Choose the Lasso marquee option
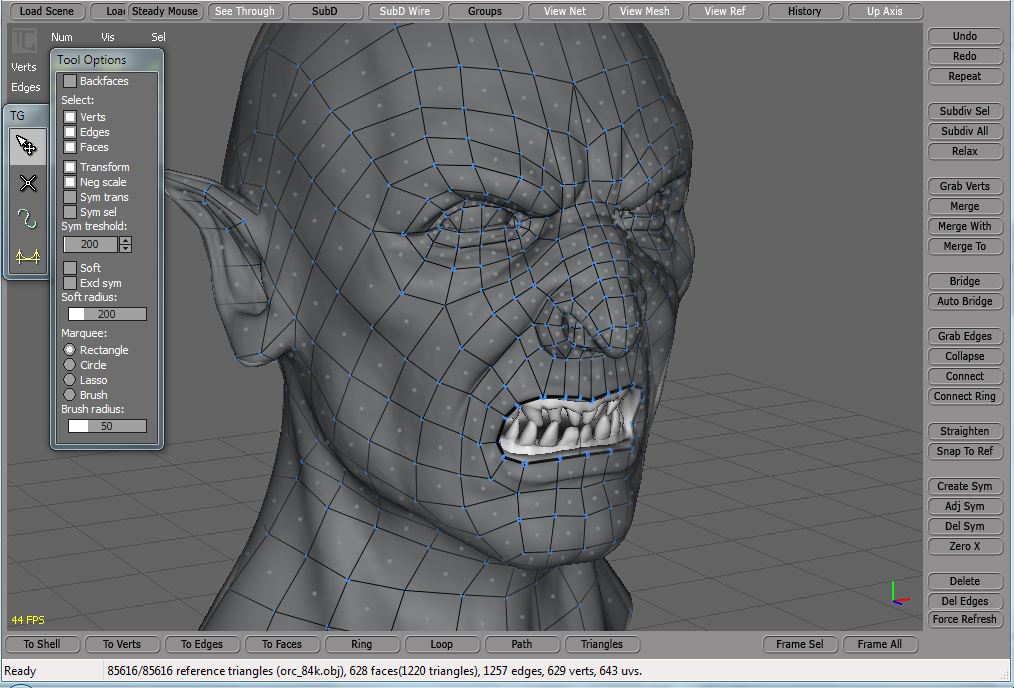This screenshot has width=1014, height=688. tap(70, 380)
